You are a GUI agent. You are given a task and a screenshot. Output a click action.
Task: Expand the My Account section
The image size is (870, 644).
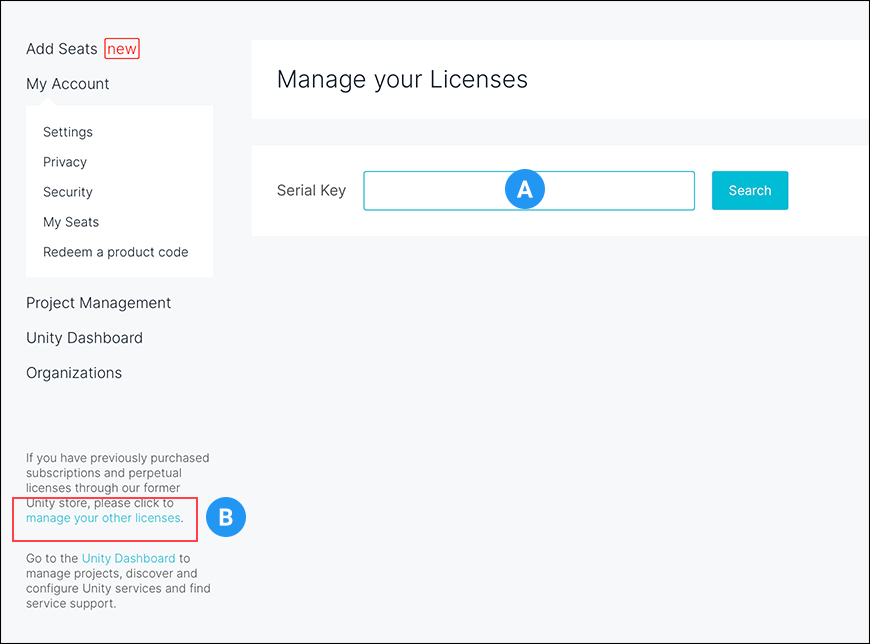click(67, 83)
